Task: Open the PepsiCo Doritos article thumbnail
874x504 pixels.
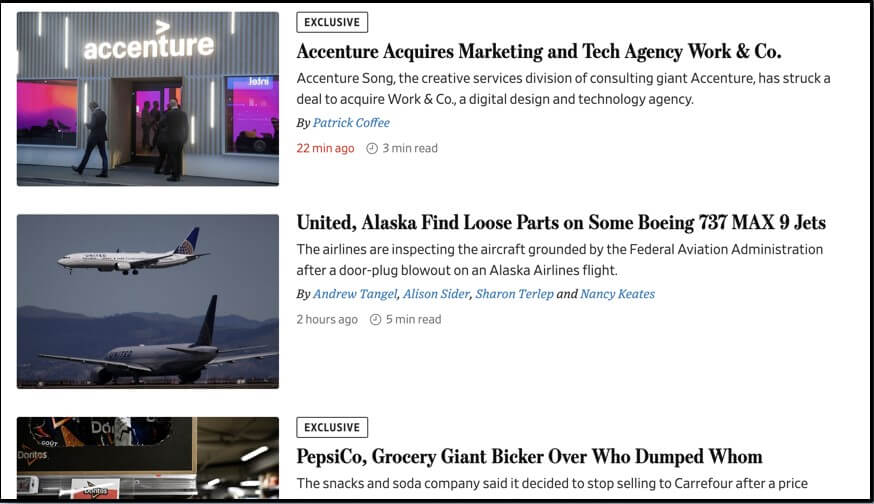Action: pos(148,458)
